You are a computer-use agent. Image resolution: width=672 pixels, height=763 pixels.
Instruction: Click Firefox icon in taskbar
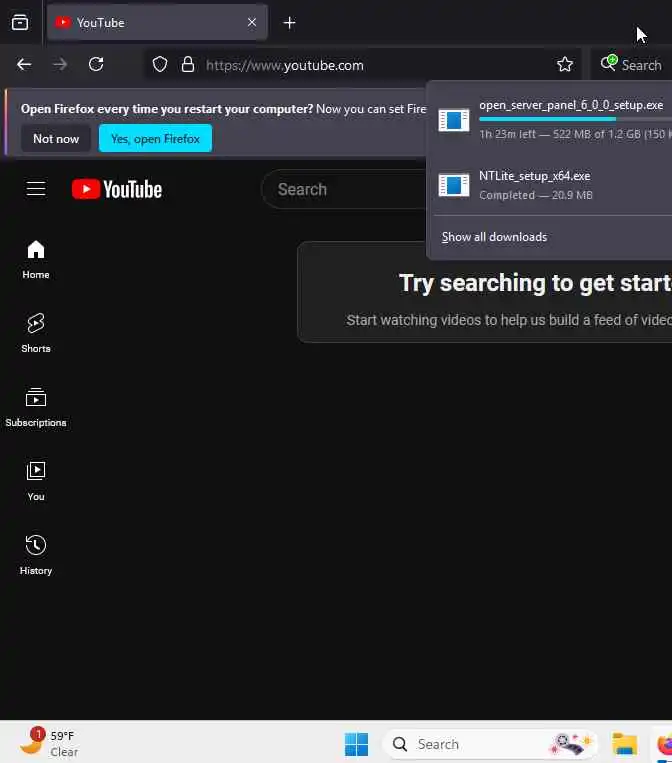pos(664,744)
